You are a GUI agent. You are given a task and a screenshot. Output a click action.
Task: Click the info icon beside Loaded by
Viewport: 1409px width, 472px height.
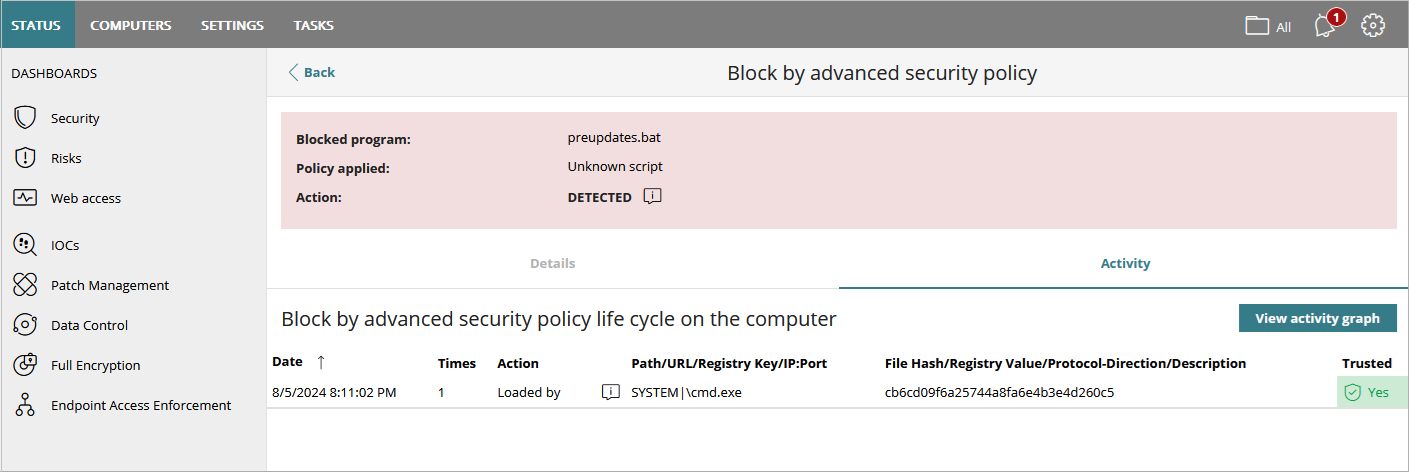click(610, 392)
